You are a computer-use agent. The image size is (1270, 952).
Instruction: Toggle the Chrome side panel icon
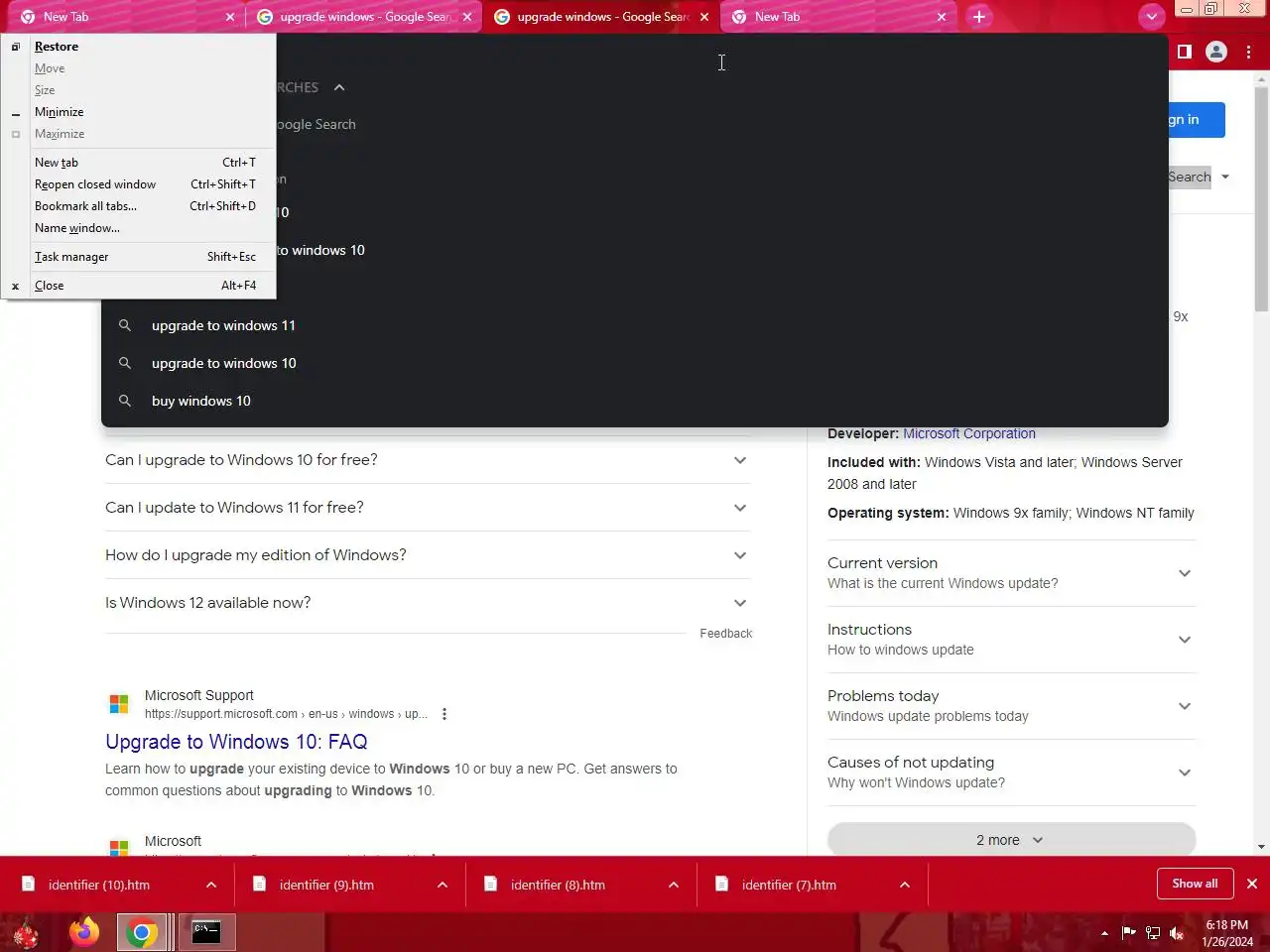(1184, 52)
